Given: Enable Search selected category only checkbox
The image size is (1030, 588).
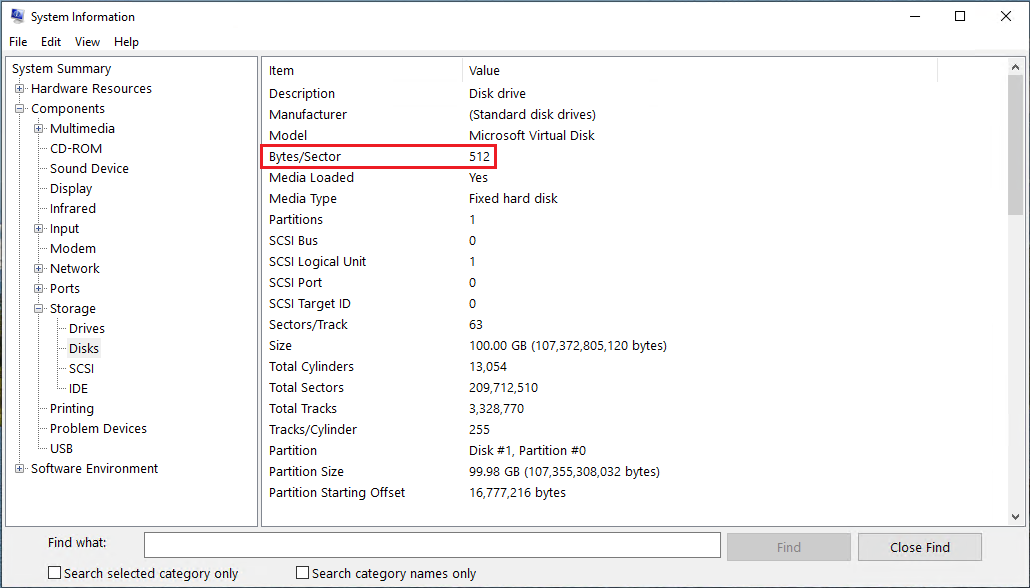Looking at the screenshot, I should pyautogui.click(x=55, y=573).
